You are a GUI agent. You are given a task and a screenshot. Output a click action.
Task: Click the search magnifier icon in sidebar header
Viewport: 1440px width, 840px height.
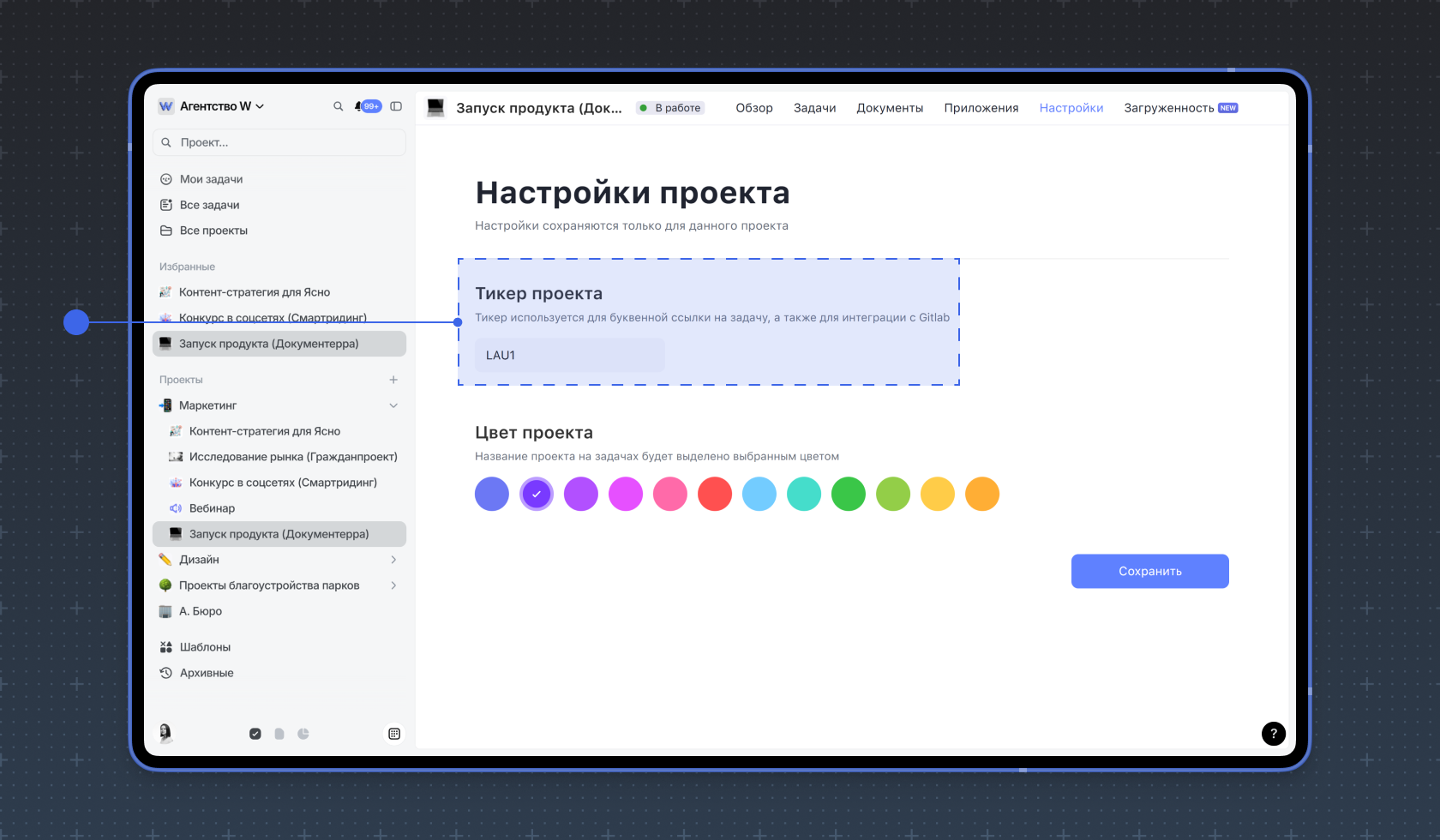coord(338,106)
